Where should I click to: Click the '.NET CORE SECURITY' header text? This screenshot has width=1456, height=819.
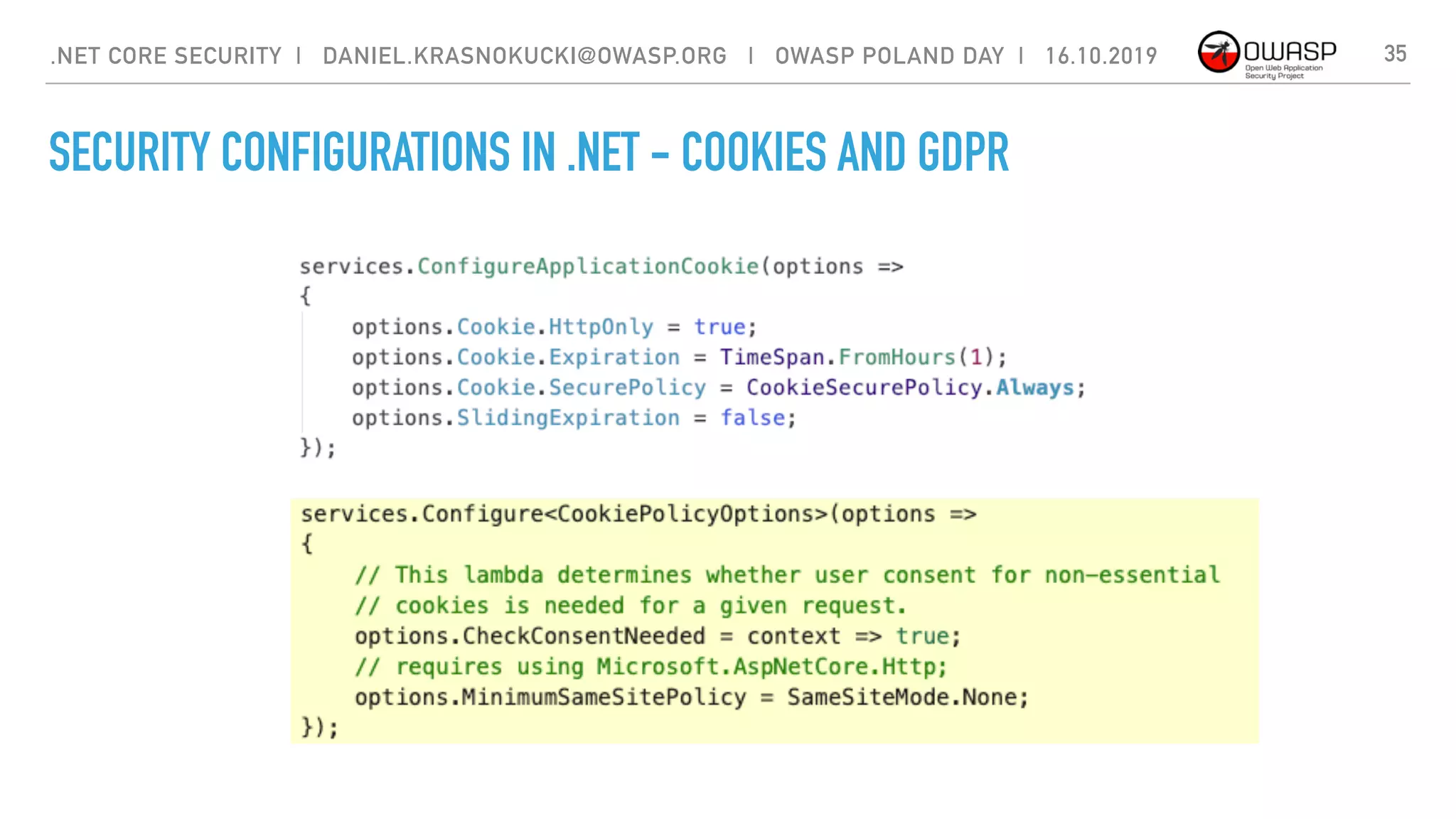[166, 55]
